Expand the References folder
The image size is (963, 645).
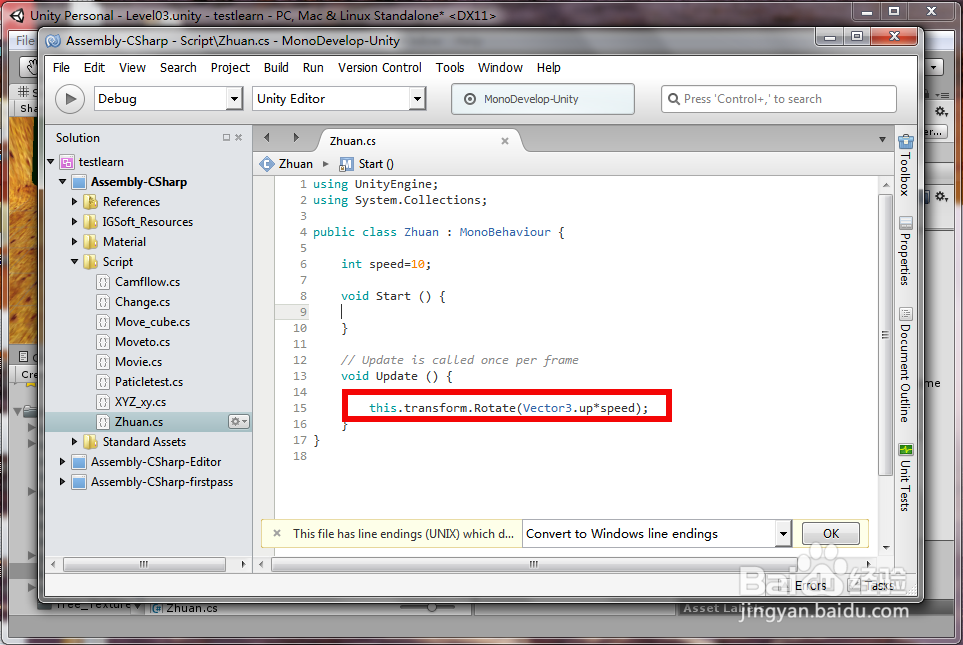pos(74,201)
